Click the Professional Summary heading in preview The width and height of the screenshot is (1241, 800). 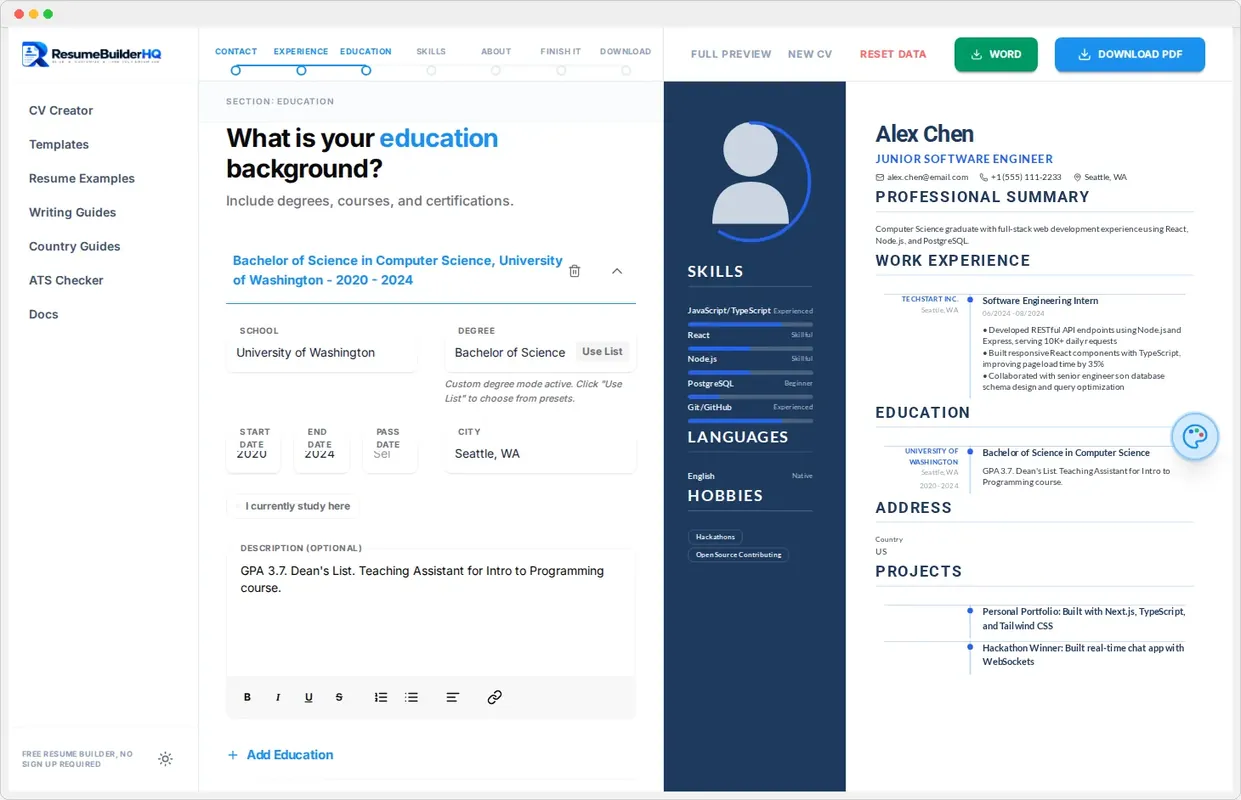click(982, 197)
